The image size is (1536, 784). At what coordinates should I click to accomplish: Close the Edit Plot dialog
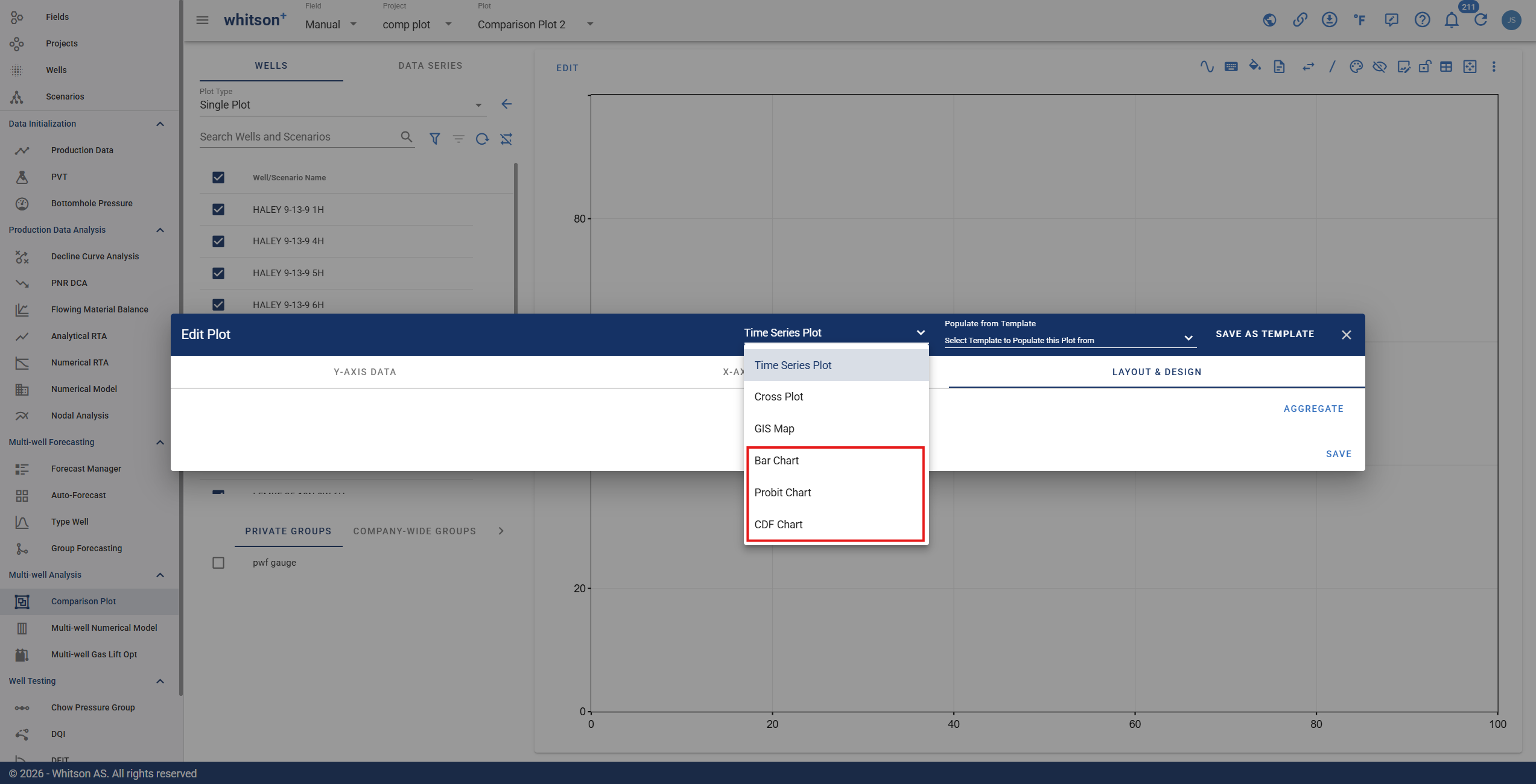click(1347, 335)
